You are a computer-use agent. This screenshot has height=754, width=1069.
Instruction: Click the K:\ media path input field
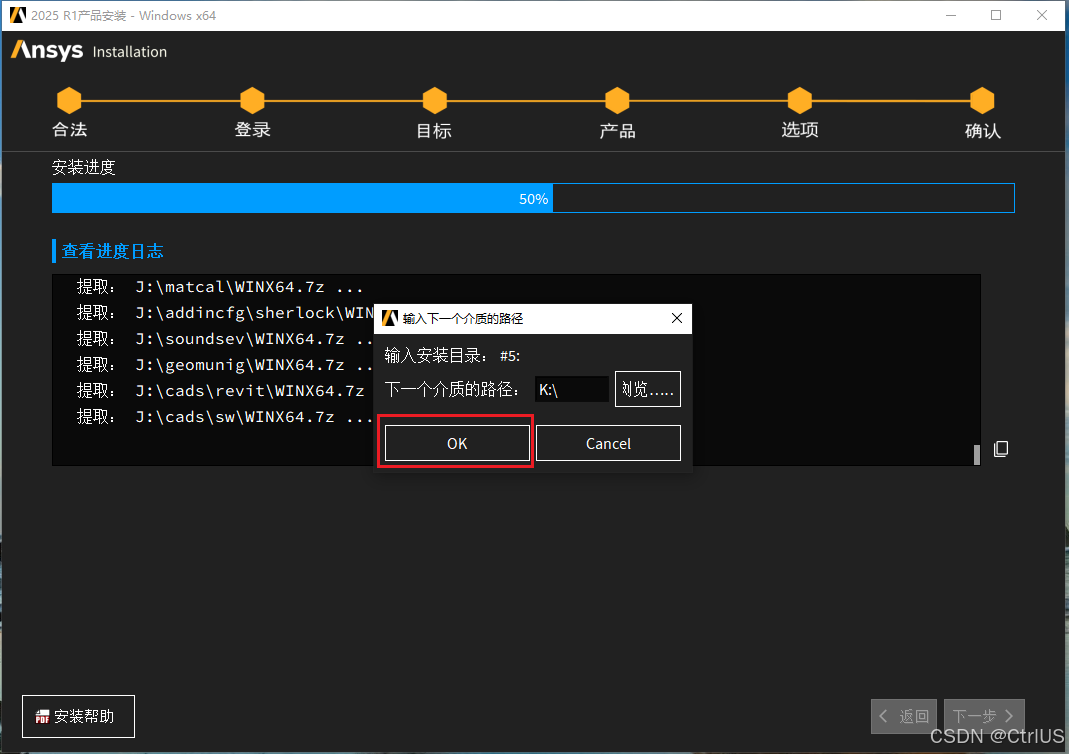click(x=571, y=389)
